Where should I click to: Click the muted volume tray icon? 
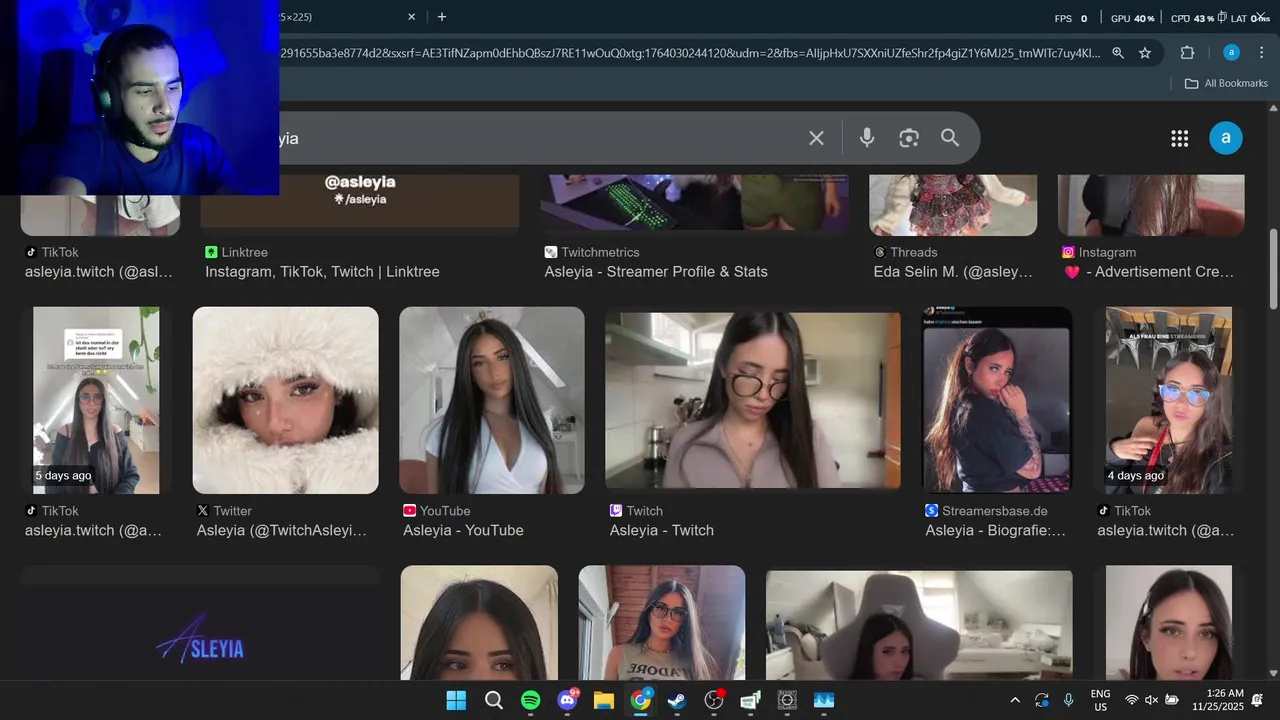1151,700
